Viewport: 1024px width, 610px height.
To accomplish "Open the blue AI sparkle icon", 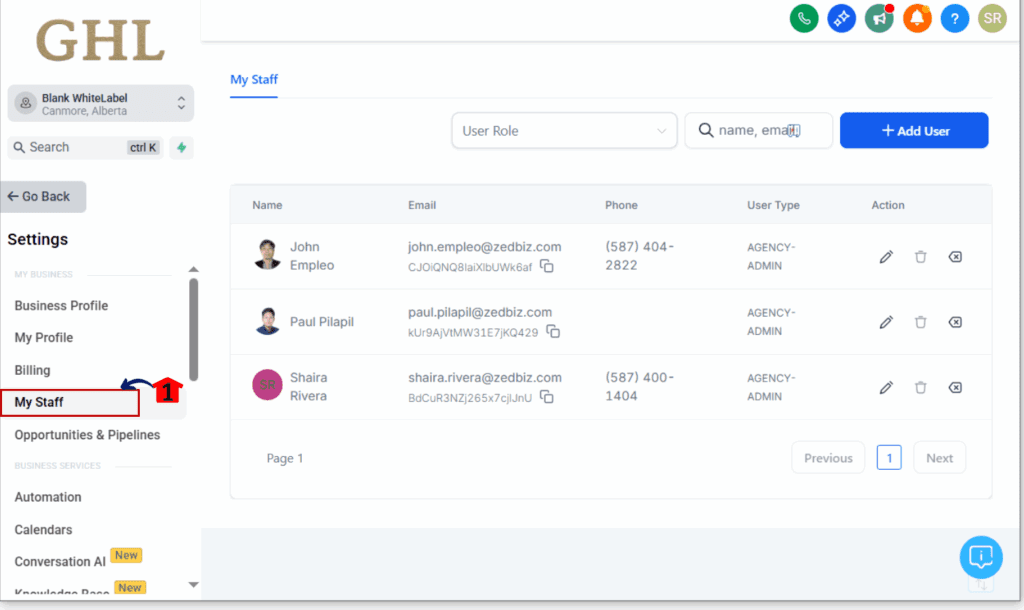I will pyautogui.click(x=841, y=18).
